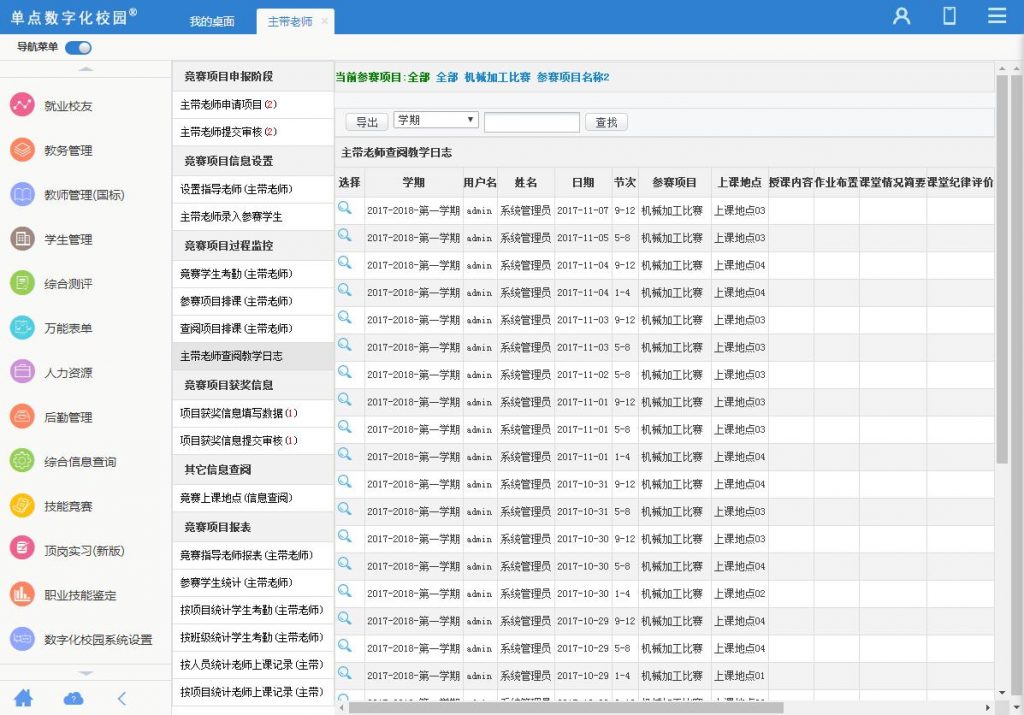Viewport: 1024px width, 715px height.
Task: Switch to the 我的桌面 tab
Action: pyautogui.click(x=212, y=22)
